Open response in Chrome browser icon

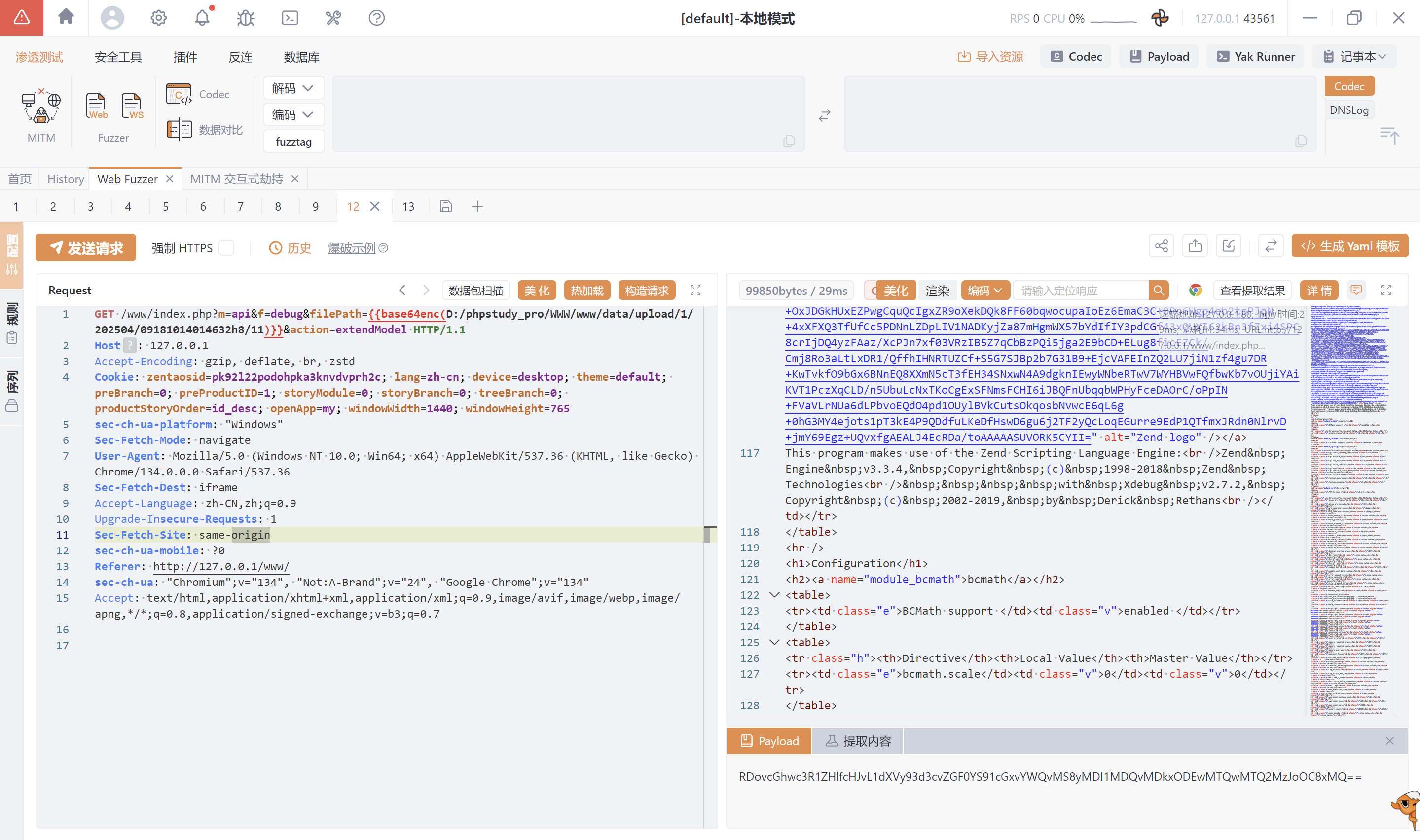[1195, 291]
